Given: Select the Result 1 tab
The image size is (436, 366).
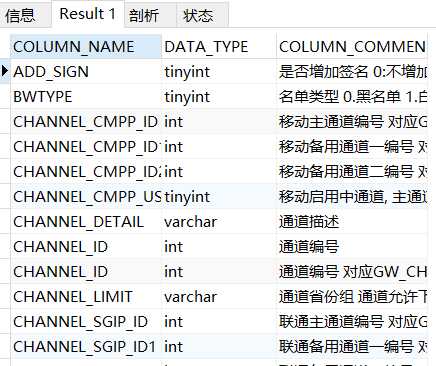Looking at the screenshot, I should pyautogui.click(x=88, y=14).
